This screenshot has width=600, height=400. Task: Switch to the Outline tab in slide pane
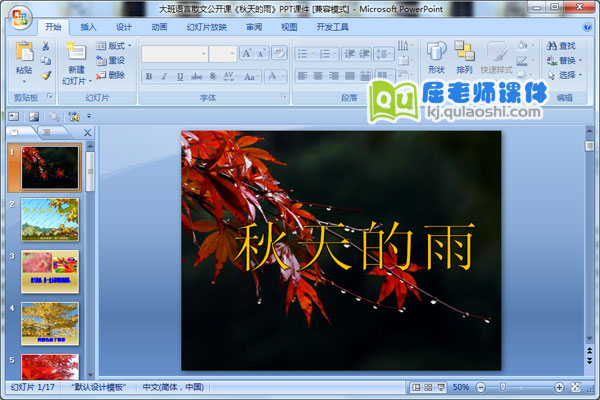click(x=48, y=132)
